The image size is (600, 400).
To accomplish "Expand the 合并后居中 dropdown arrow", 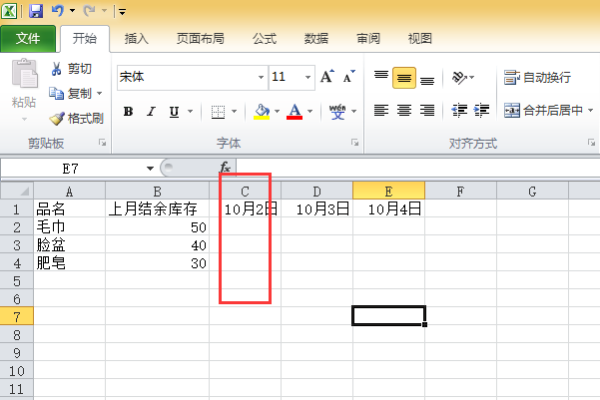I will [x=590, y=111].
